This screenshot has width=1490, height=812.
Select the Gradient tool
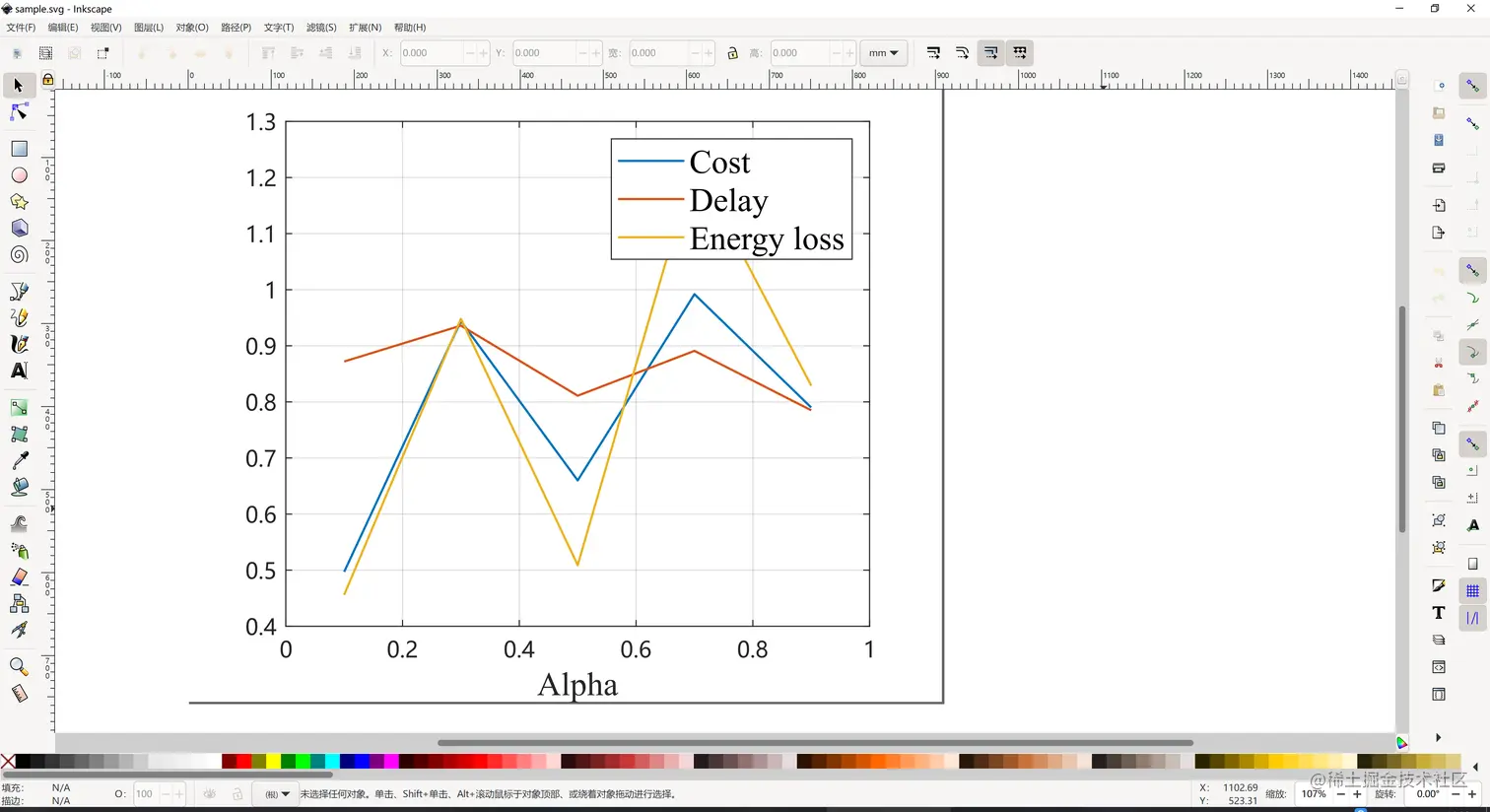coord(19,407)
